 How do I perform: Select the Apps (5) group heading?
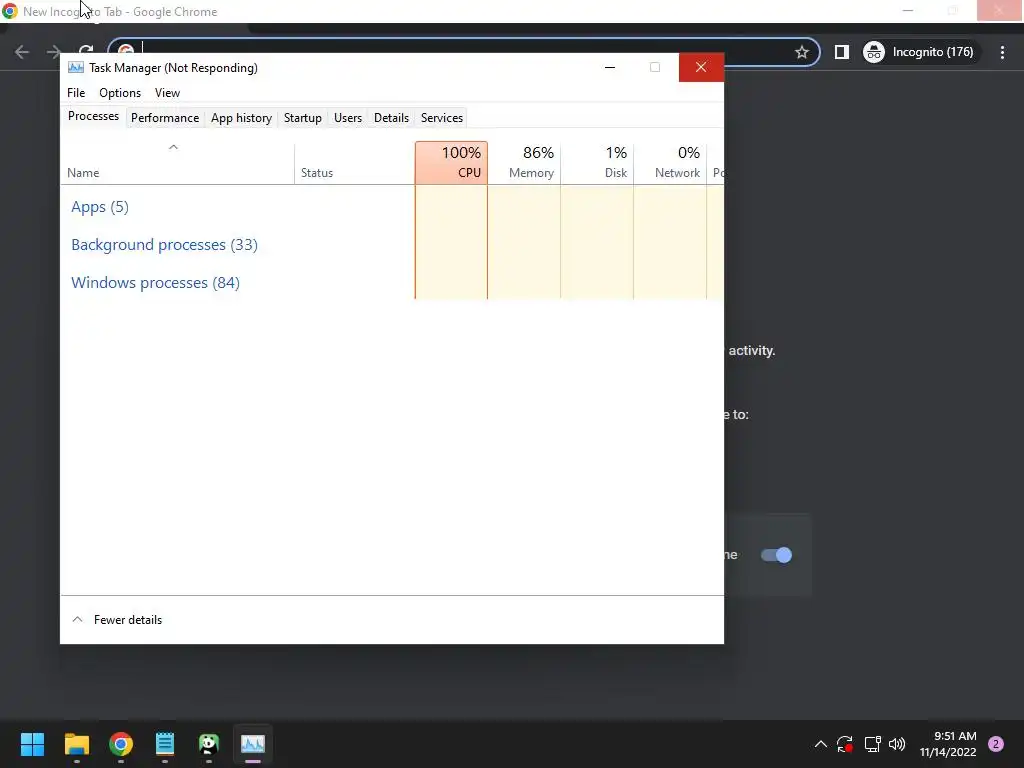tap(100, 207)
